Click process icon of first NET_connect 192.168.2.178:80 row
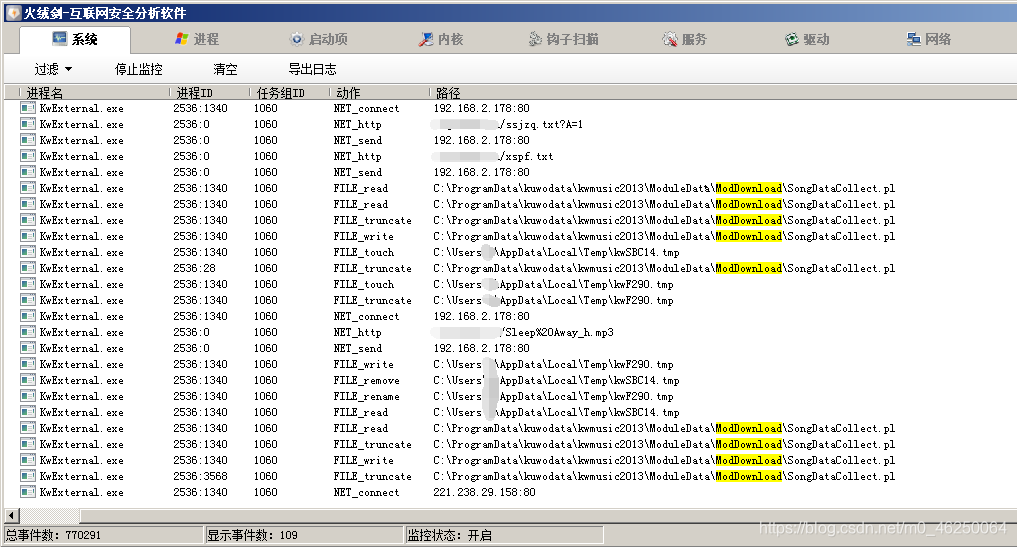 click(x=28, y=108)
